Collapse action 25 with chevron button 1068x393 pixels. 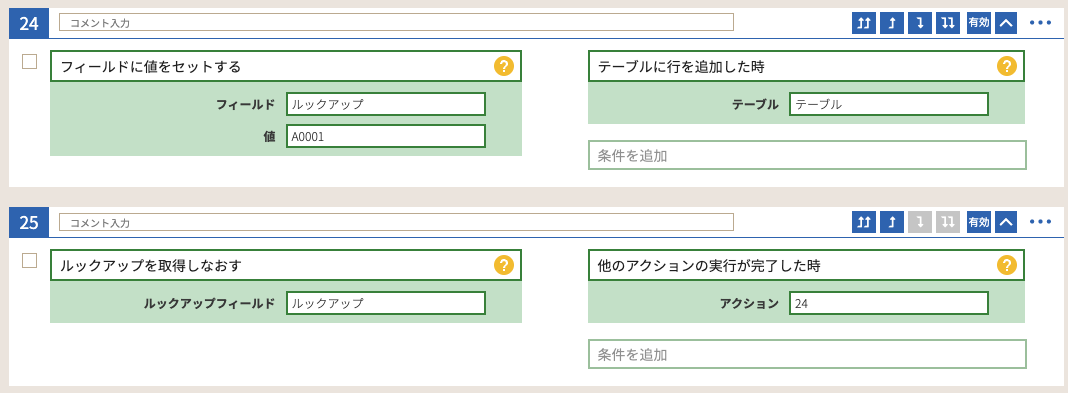(1006, 221)
